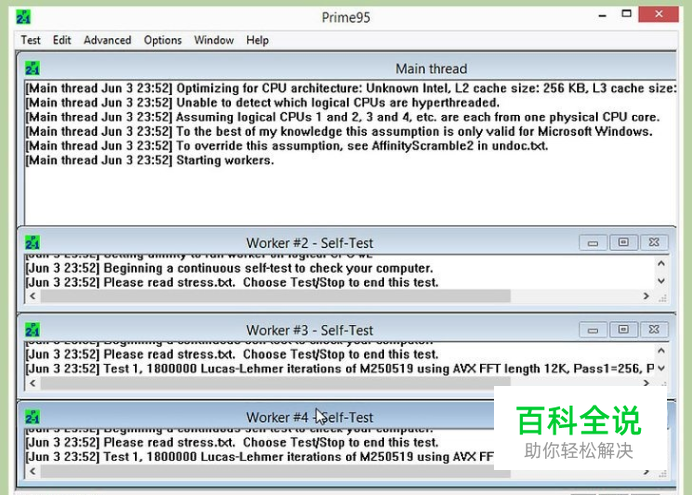The image size is (692, 495).
Task: Open the Advanced menu
Action: [107, 40]
